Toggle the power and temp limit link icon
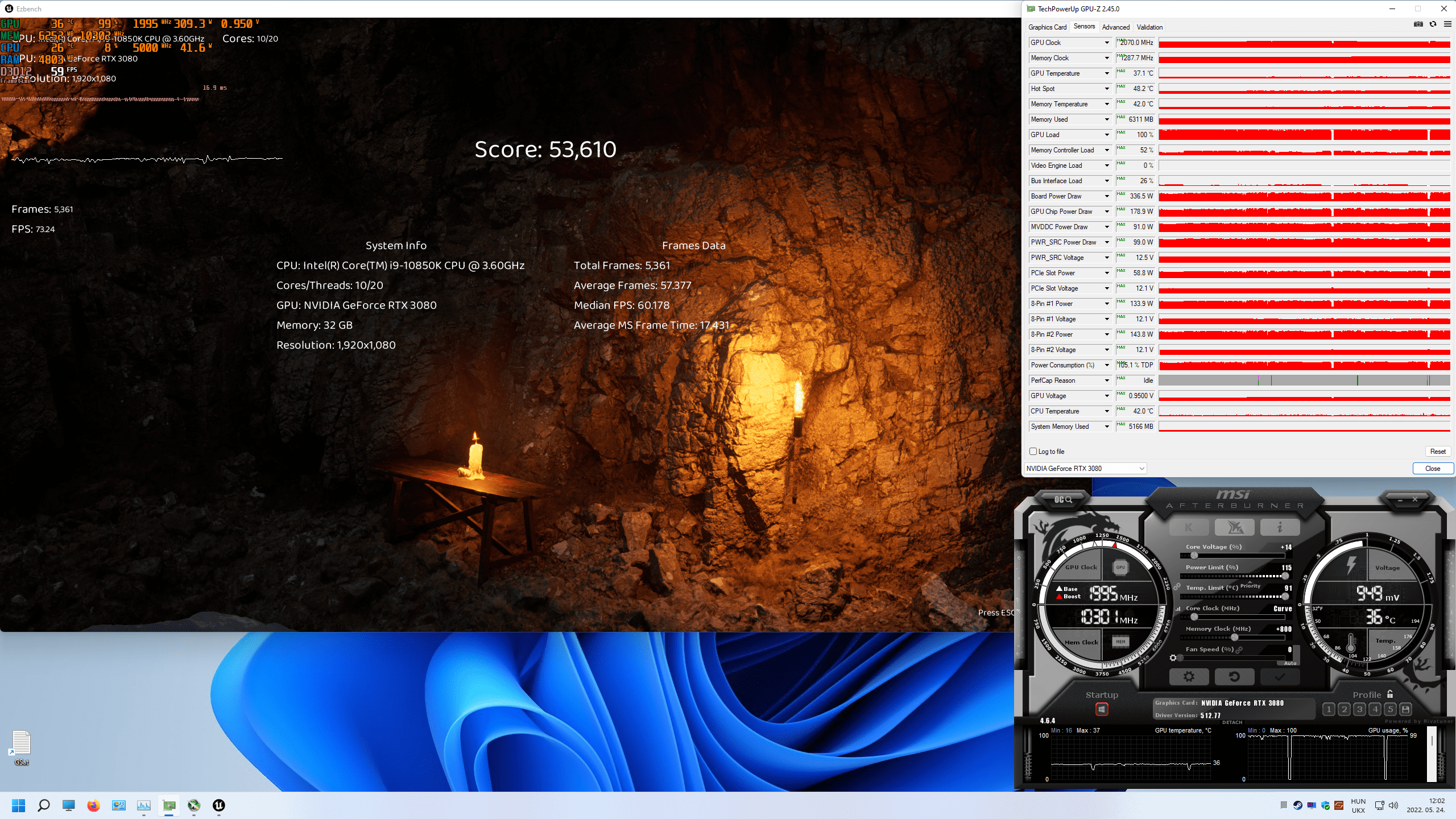 [1177, 586]
